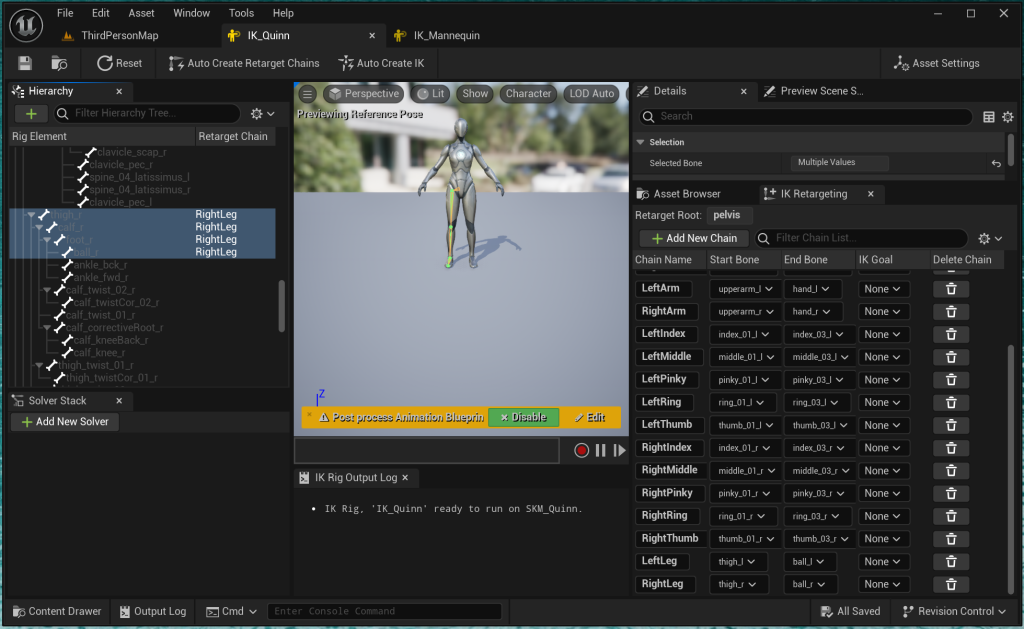
Task: Delete the RightArm chain
Action: [951, 312]
